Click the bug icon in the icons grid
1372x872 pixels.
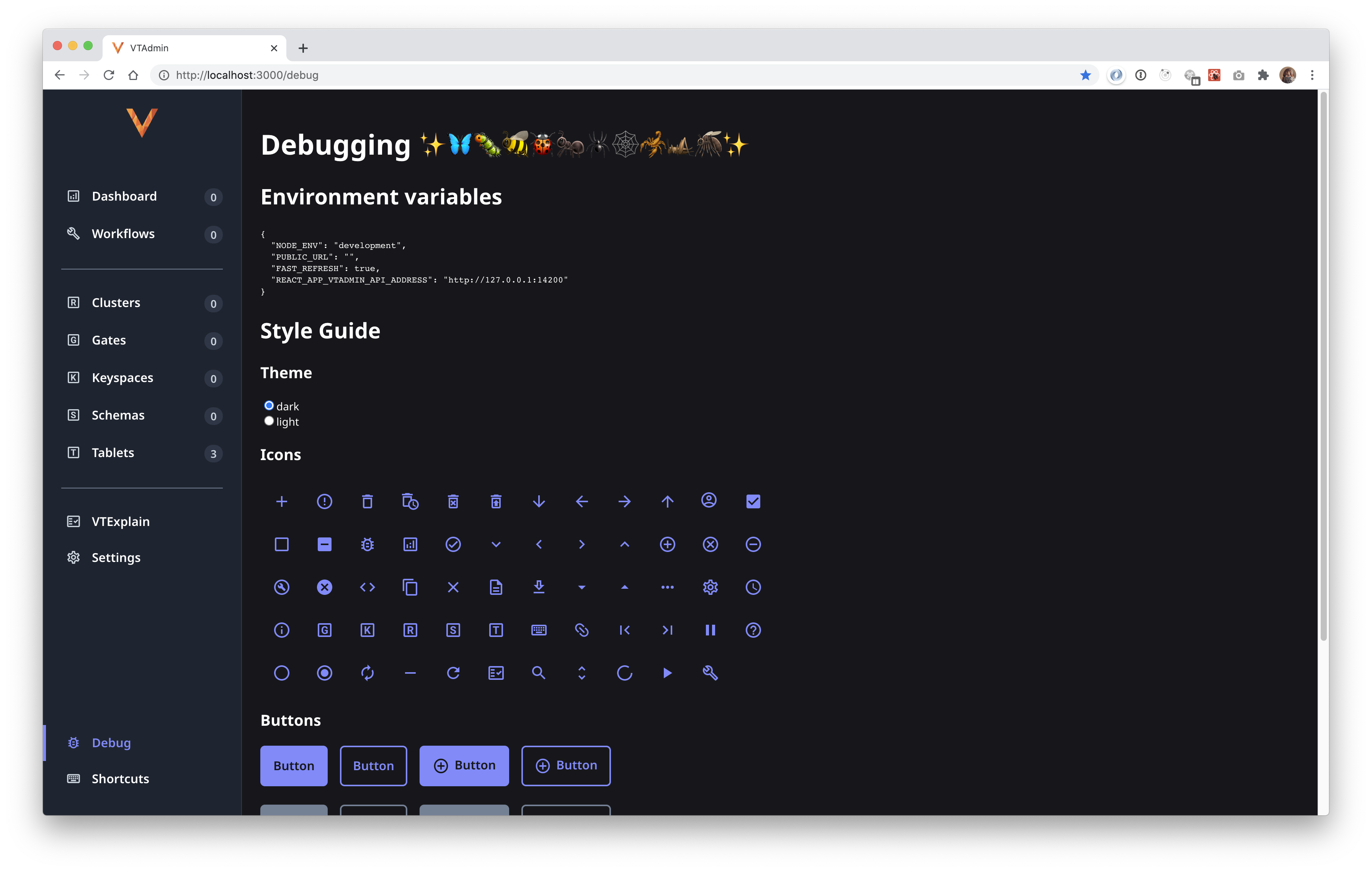[x=367, y=544]
